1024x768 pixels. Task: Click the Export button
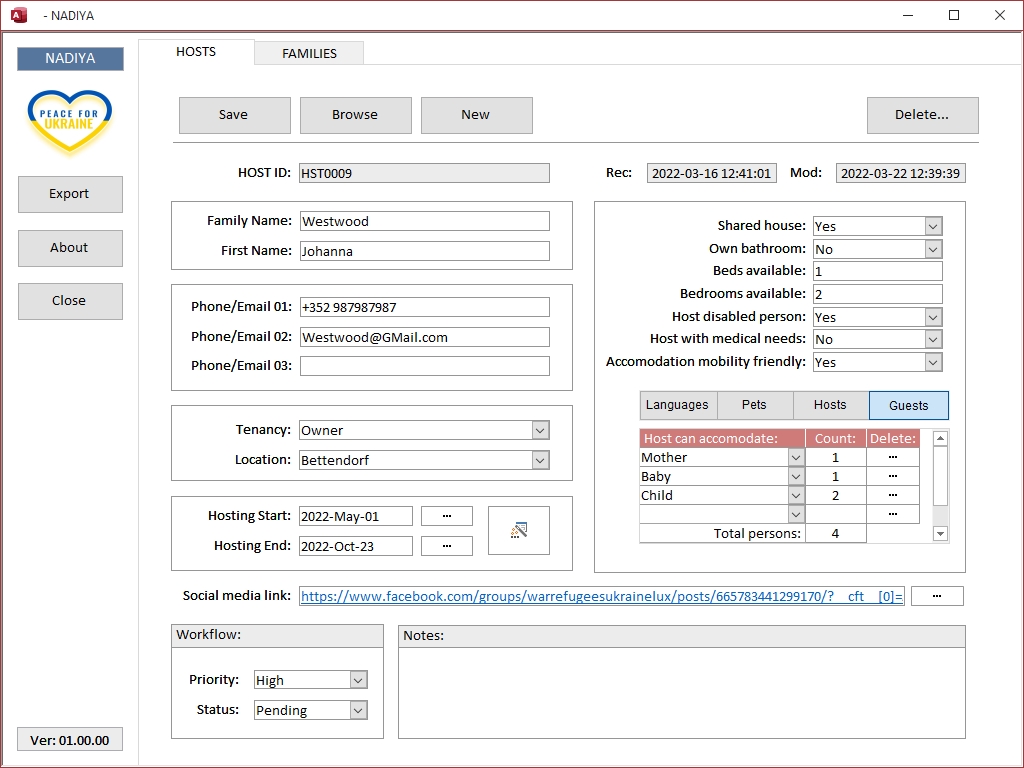coord(70,194)
